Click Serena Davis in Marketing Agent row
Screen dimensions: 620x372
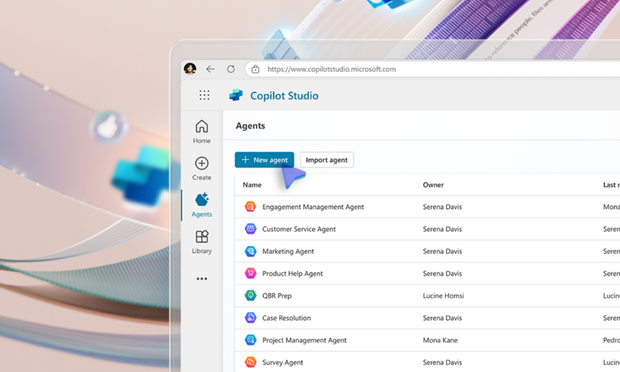point(442,251)
